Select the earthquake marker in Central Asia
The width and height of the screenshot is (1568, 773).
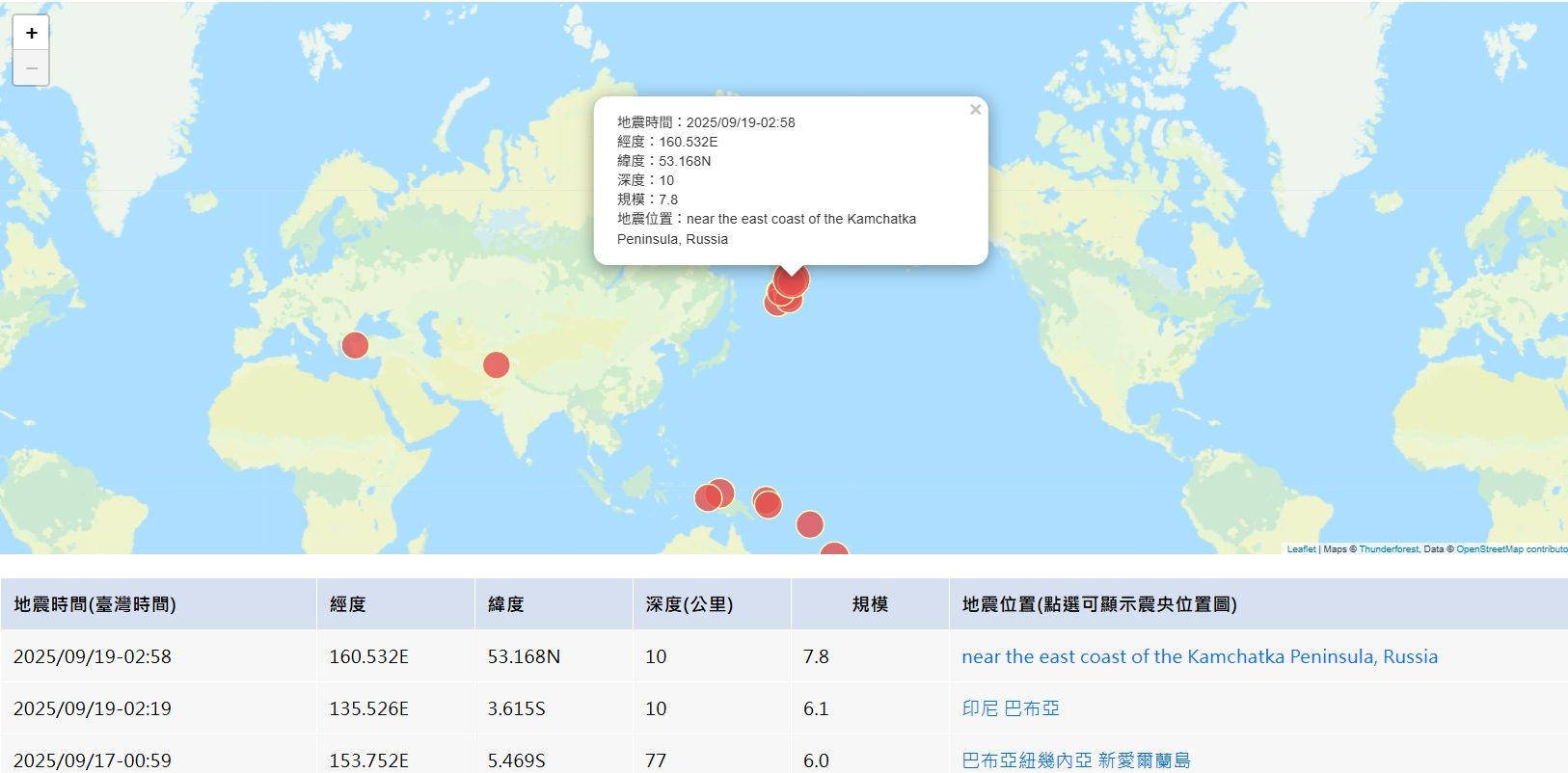tap(496, 365)
